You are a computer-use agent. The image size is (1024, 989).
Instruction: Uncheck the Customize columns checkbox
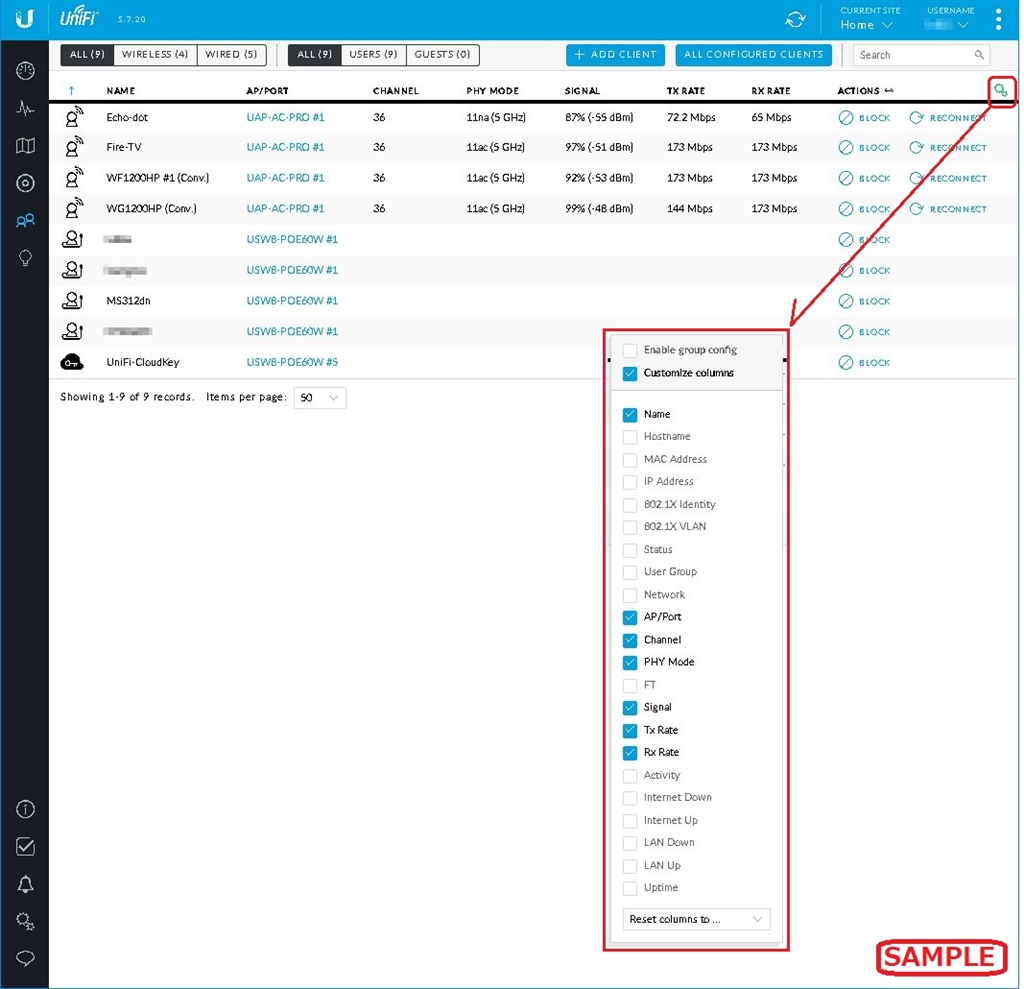coord(630,373)
